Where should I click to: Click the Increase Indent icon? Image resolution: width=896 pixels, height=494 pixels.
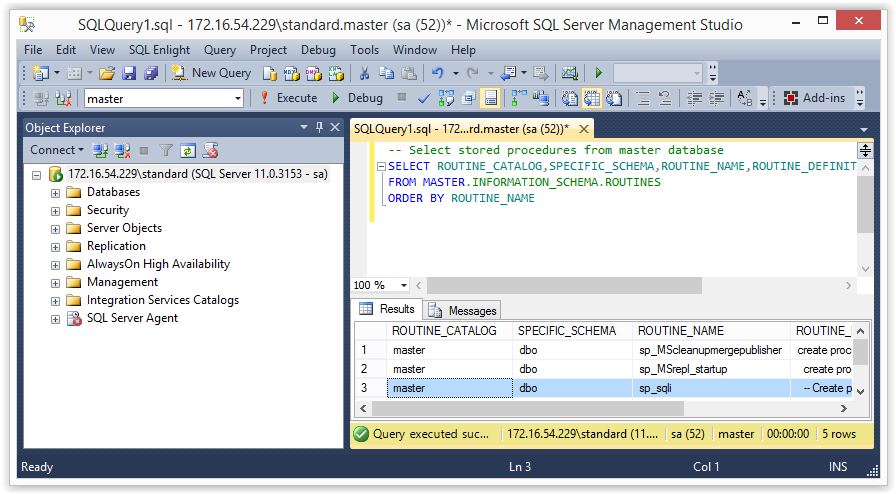point(716,98)
